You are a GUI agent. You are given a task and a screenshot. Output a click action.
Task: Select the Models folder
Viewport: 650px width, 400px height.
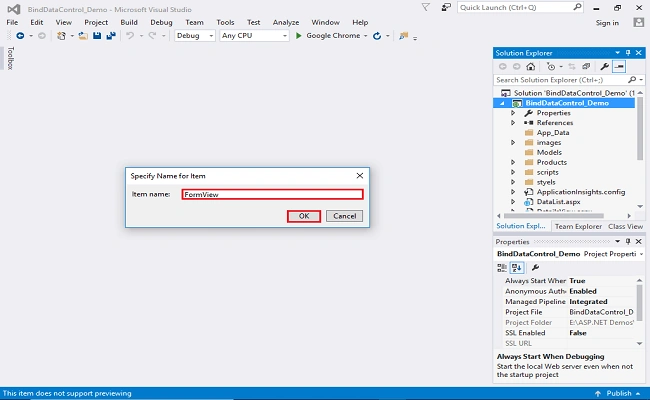[549, 153]
